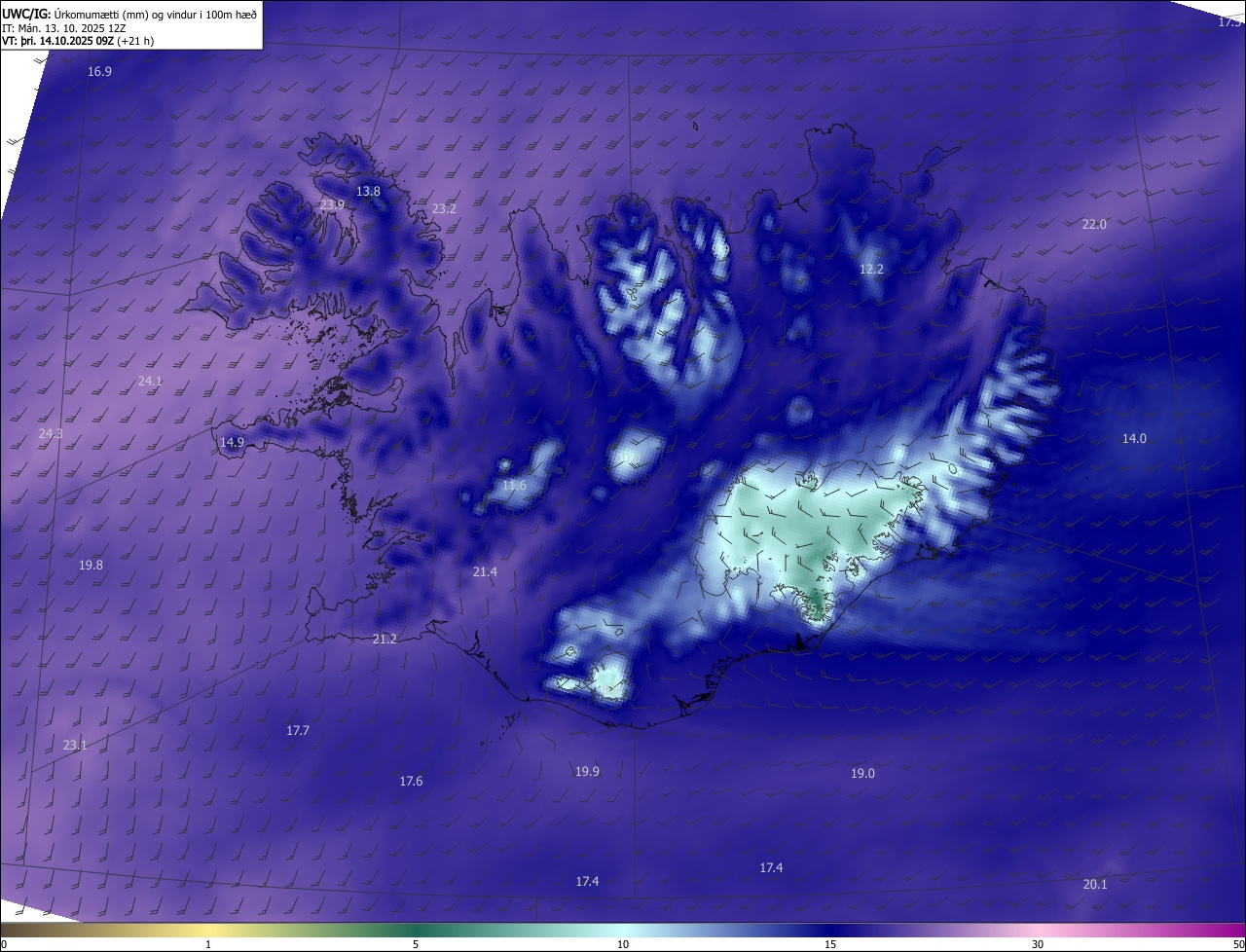Click the color scale tick labeled 5

tap(416, 944)
